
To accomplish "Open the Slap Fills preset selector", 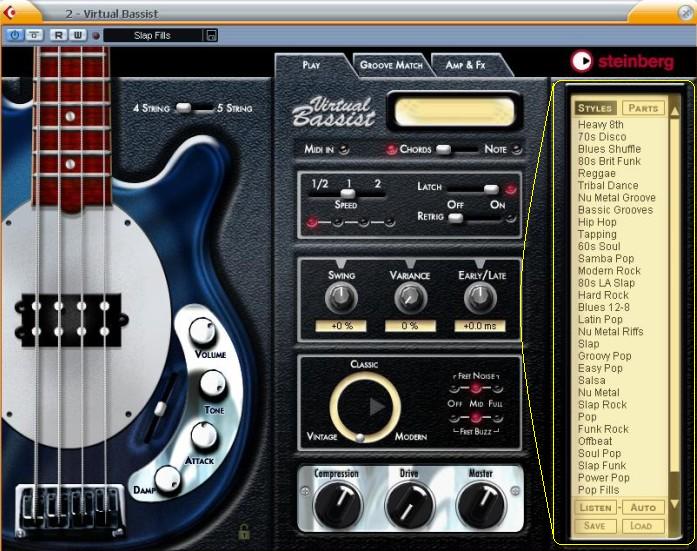I will [152, 35].
